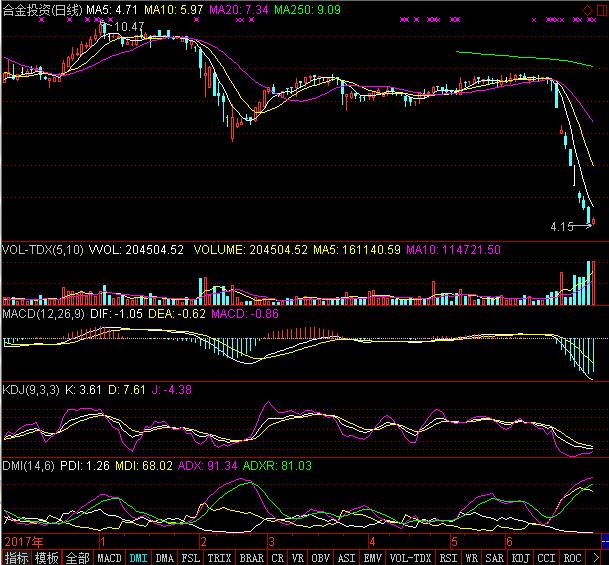Click the red split-panel icon at top right
609x565 pixels.
(601, 10)
